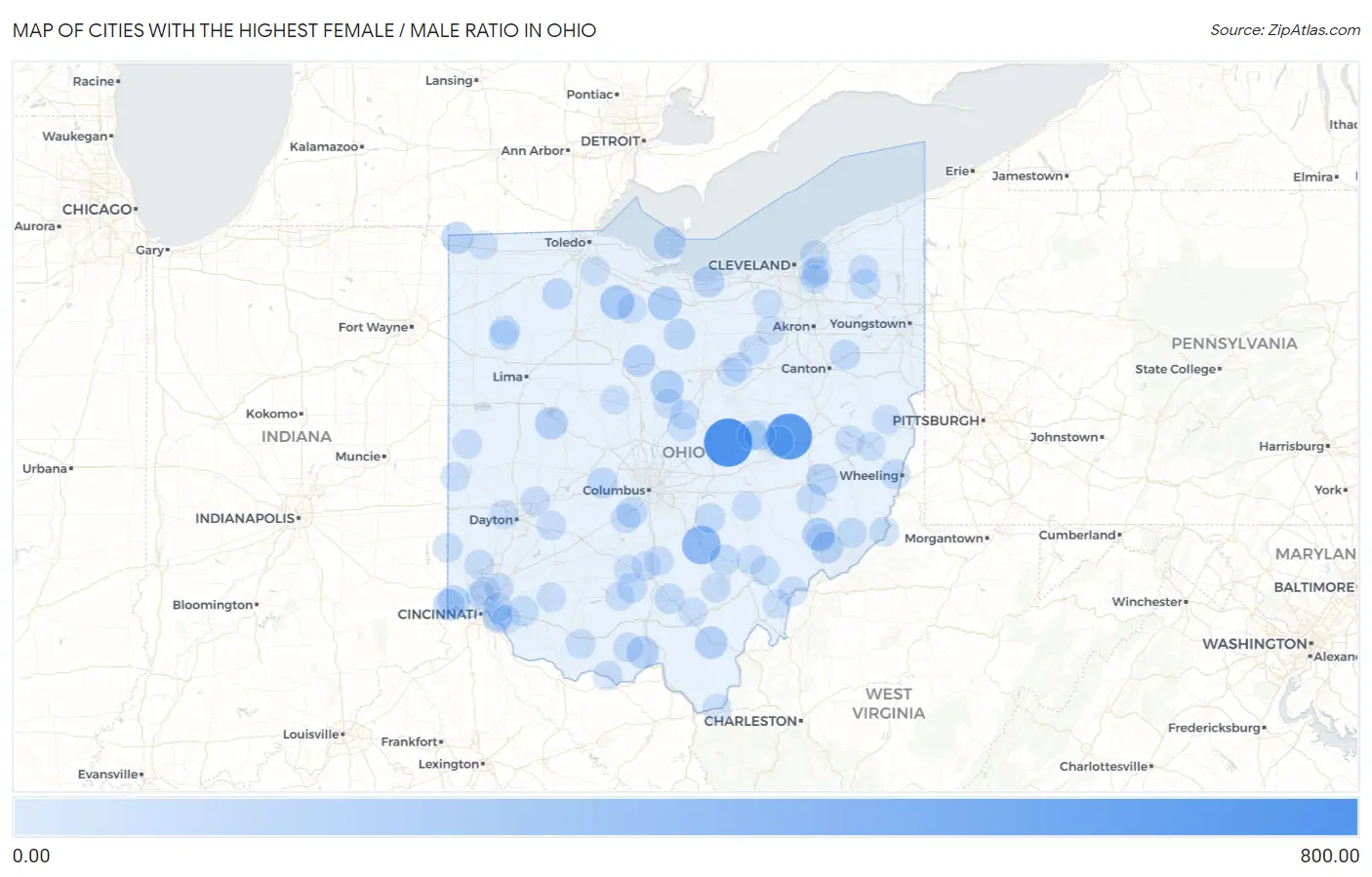Click the WASHINGTON city label
The image size is (1372, 877).
tap(1255, 644)
